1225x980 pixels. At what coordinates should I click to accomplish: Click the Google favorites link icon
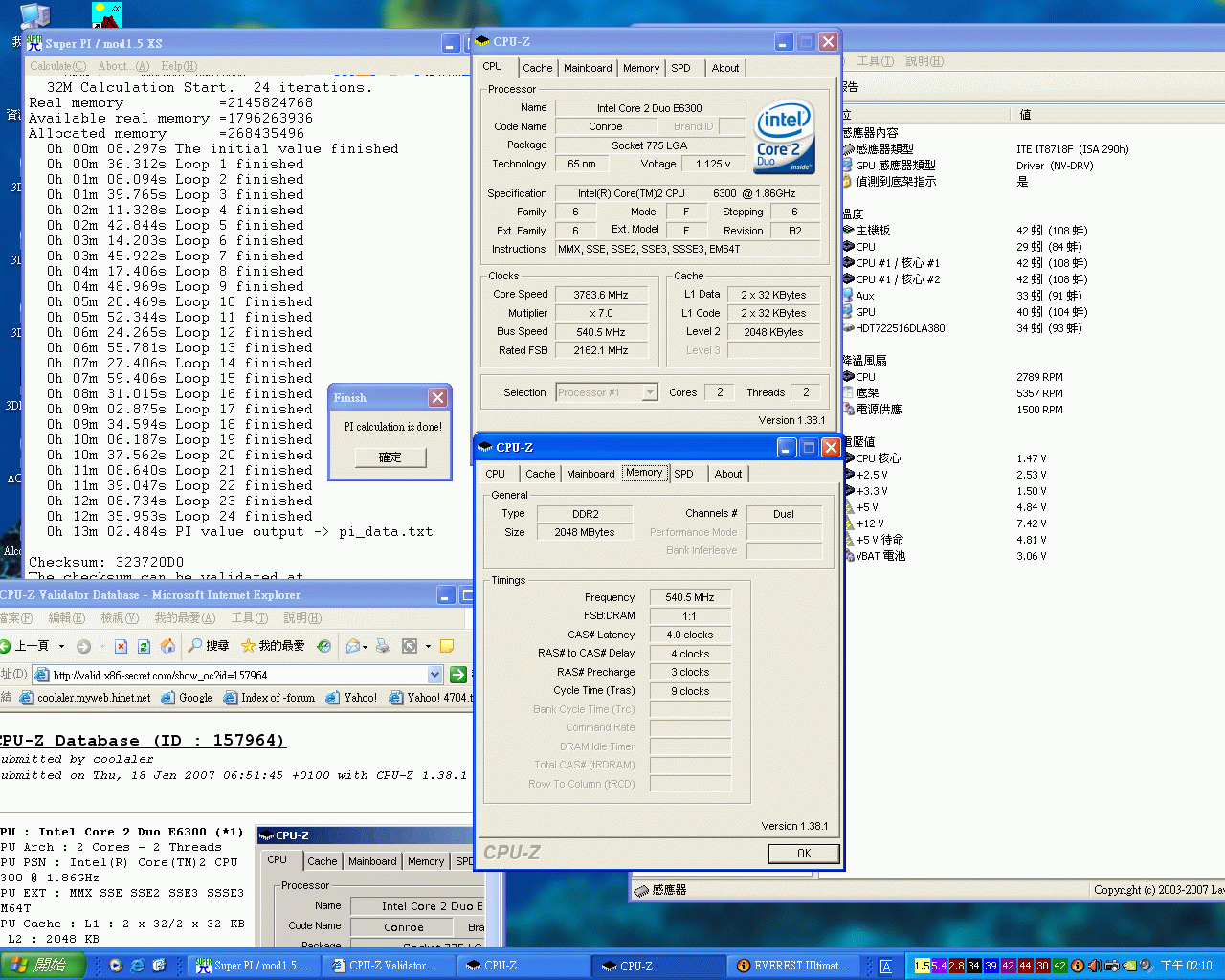point(168,698)
